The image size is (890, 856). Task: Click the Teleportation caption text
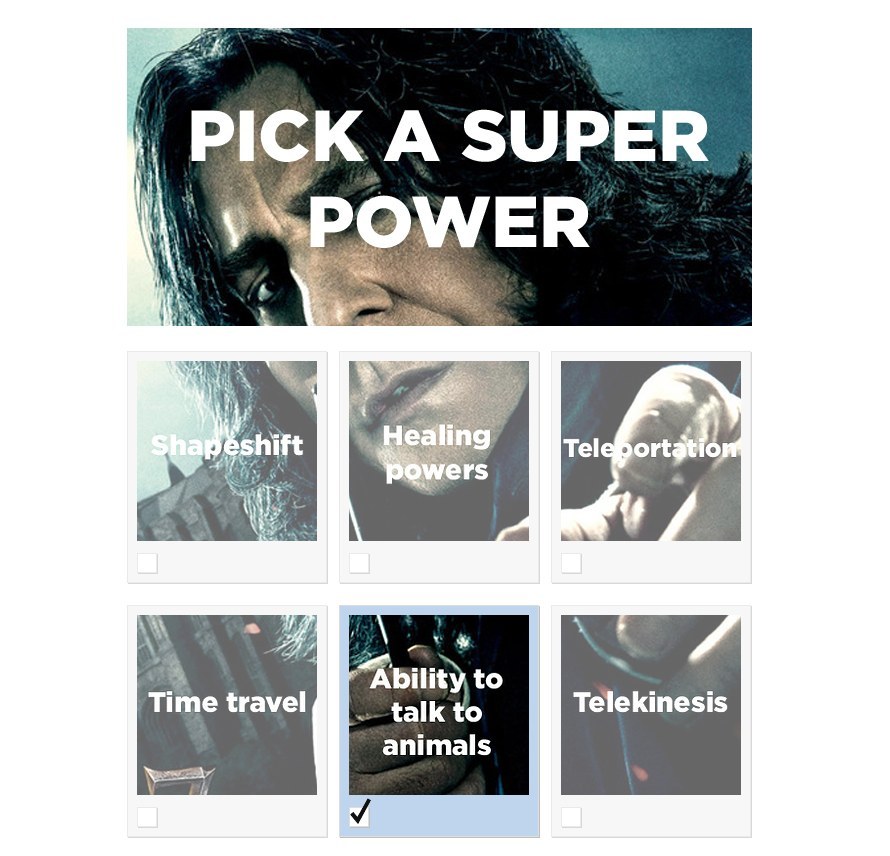pos(650,448)
